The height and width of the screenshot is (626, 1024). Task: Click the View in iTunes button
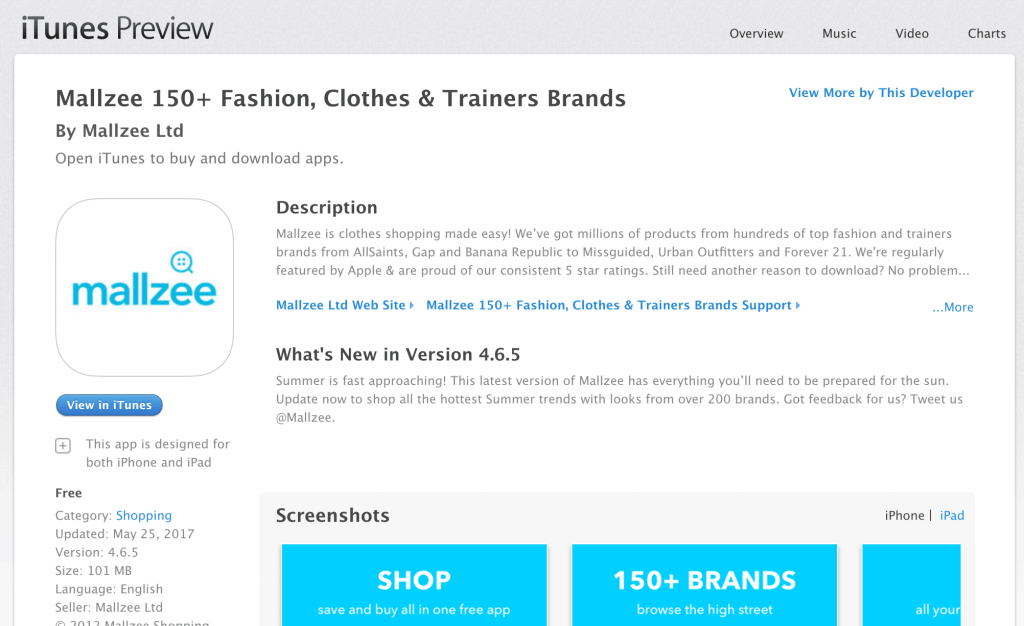pyautogui.click(x=109, y=405)
